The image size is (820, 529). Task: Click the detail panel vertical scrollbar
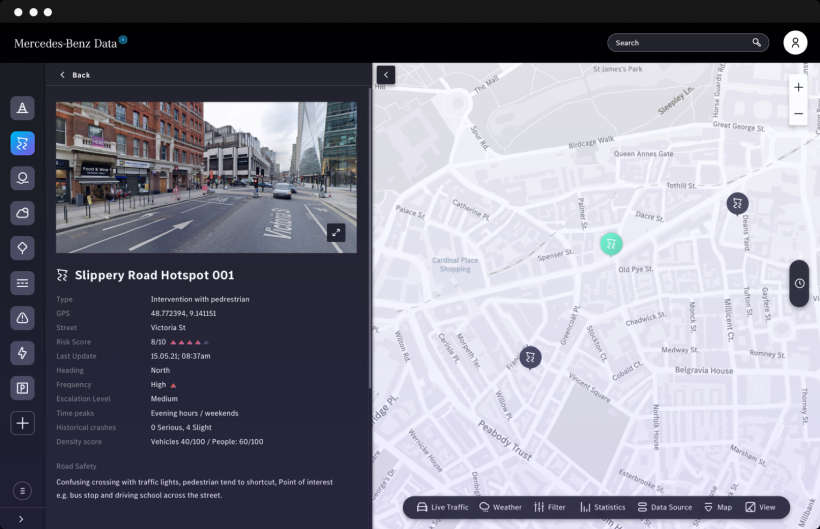point(370,238)
